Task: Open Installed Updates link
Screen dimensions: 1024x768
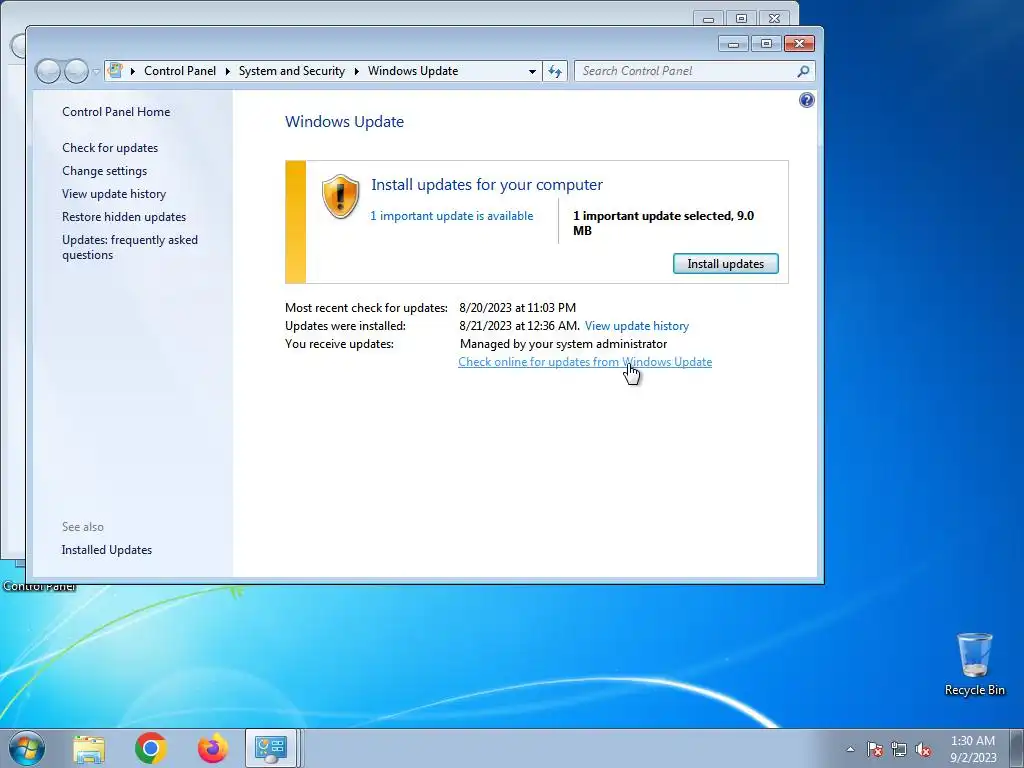Action: 106,550
